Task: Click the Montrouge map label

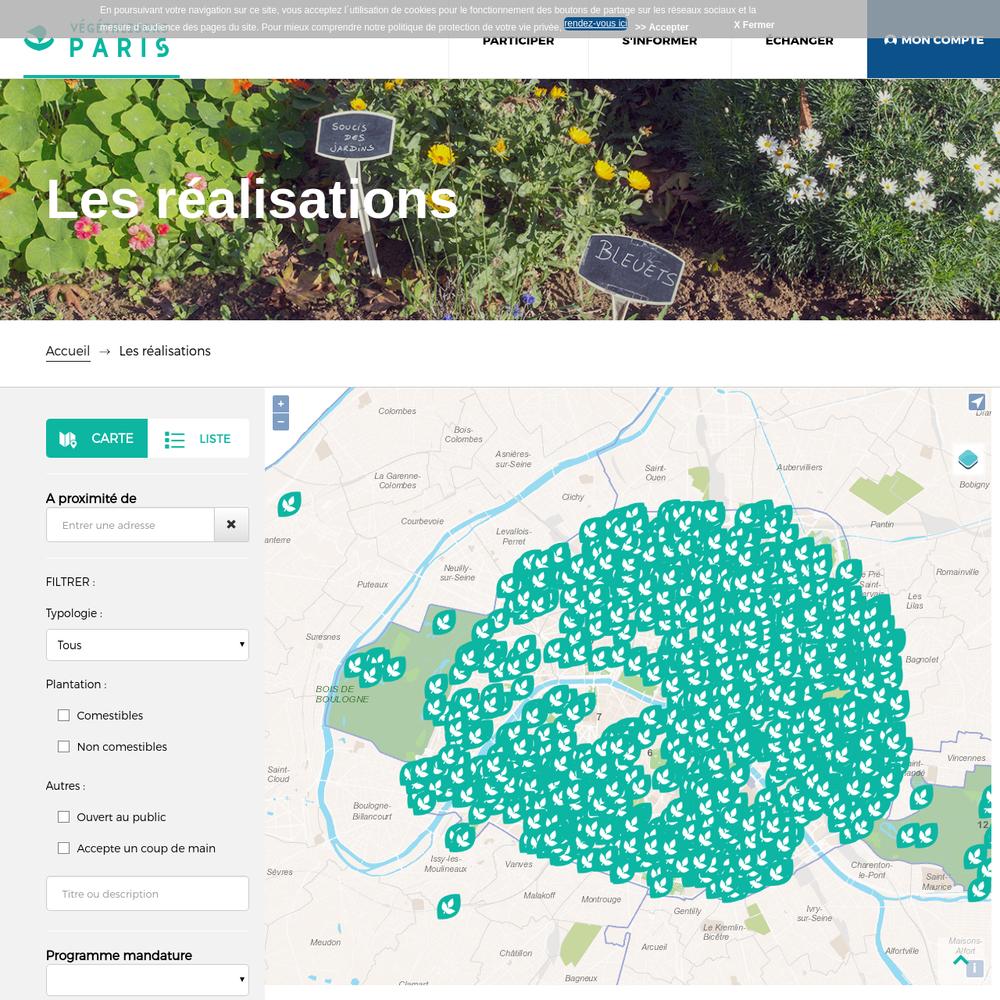Action: [601, 899]
